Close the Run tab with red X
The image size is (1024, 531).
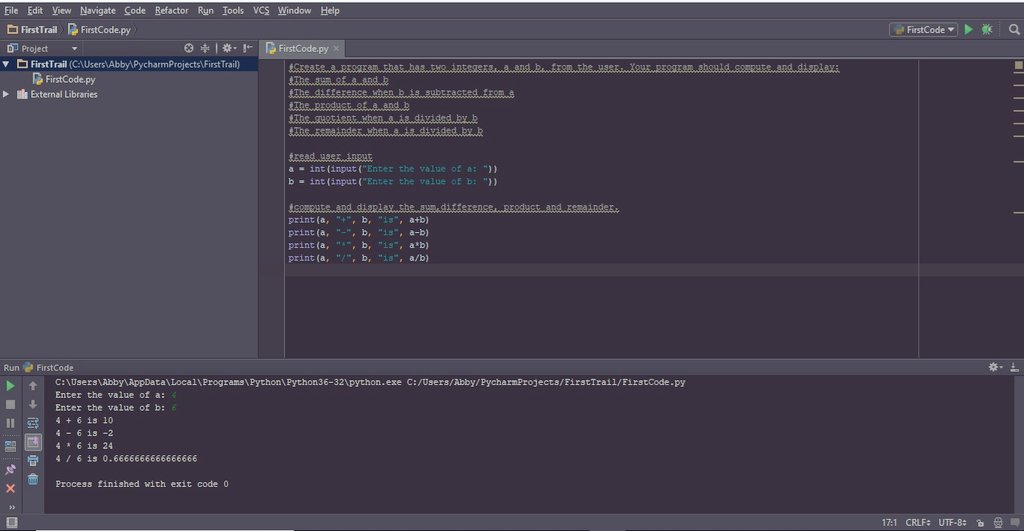pos(10,489)
